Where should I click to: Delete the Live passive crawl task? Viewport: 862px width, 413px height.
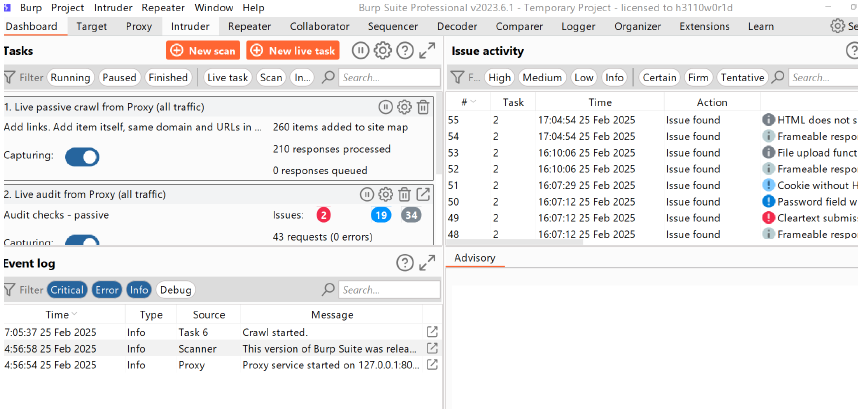423,107
